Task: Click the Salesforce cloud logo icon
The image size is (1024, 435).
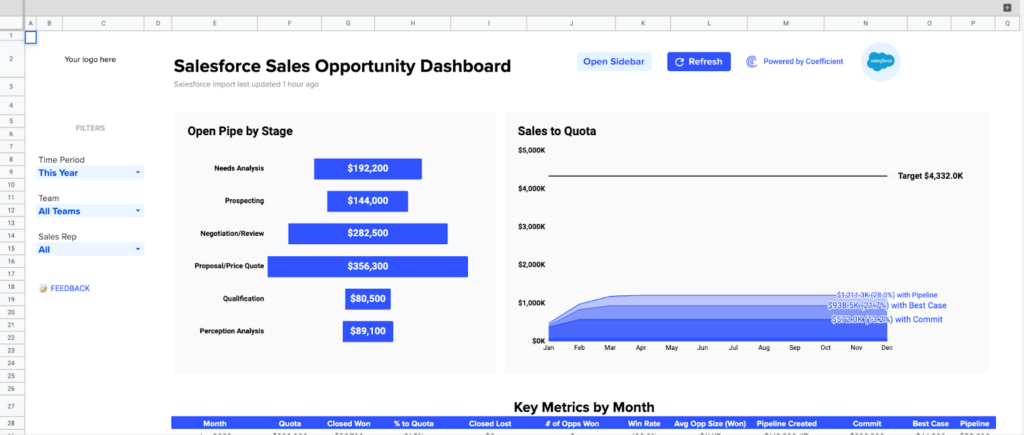Action: click(x=880, y=62)
